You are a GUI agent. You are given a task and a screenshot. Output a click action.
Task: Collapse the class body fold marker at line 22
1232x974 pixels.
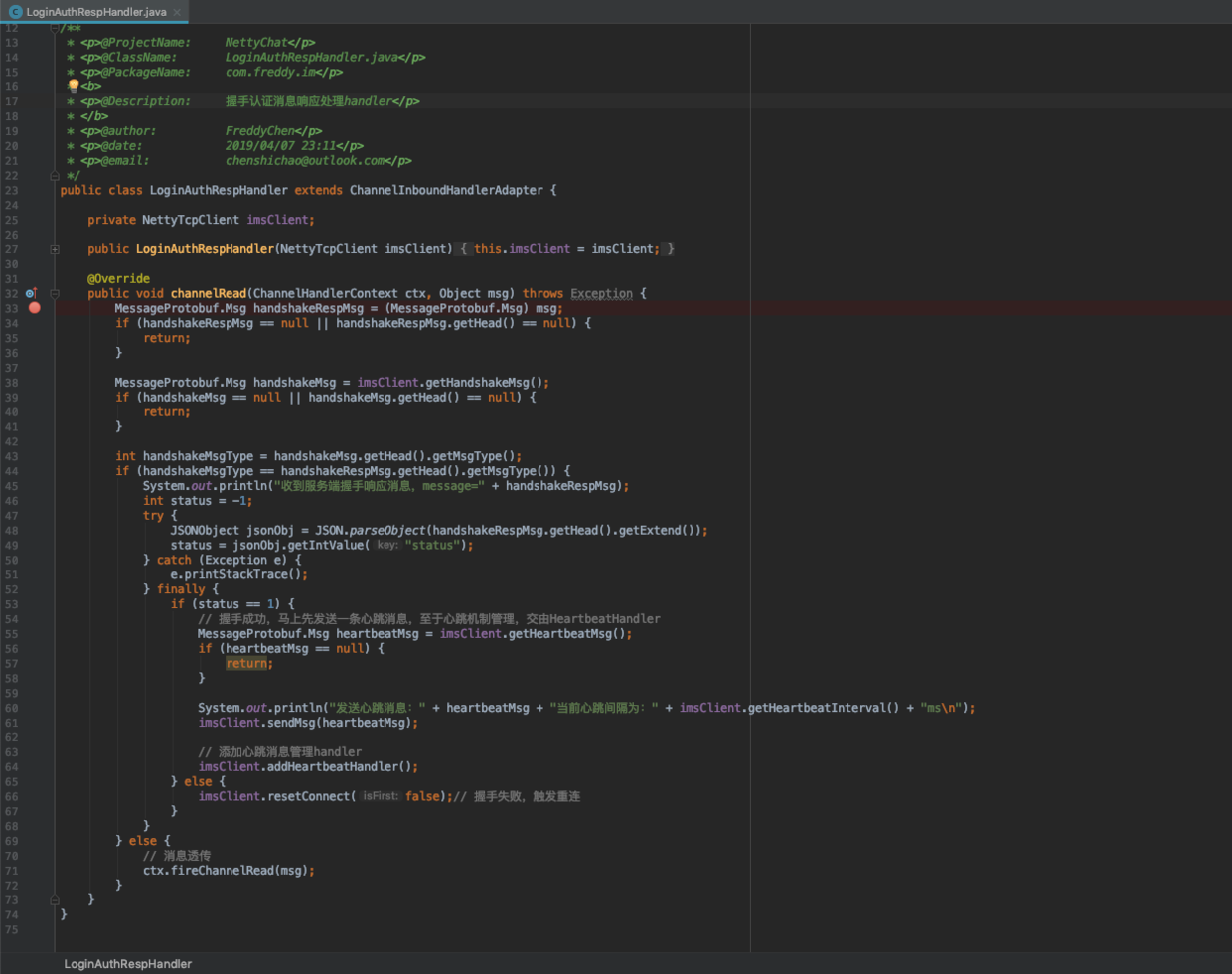(55, 175)
